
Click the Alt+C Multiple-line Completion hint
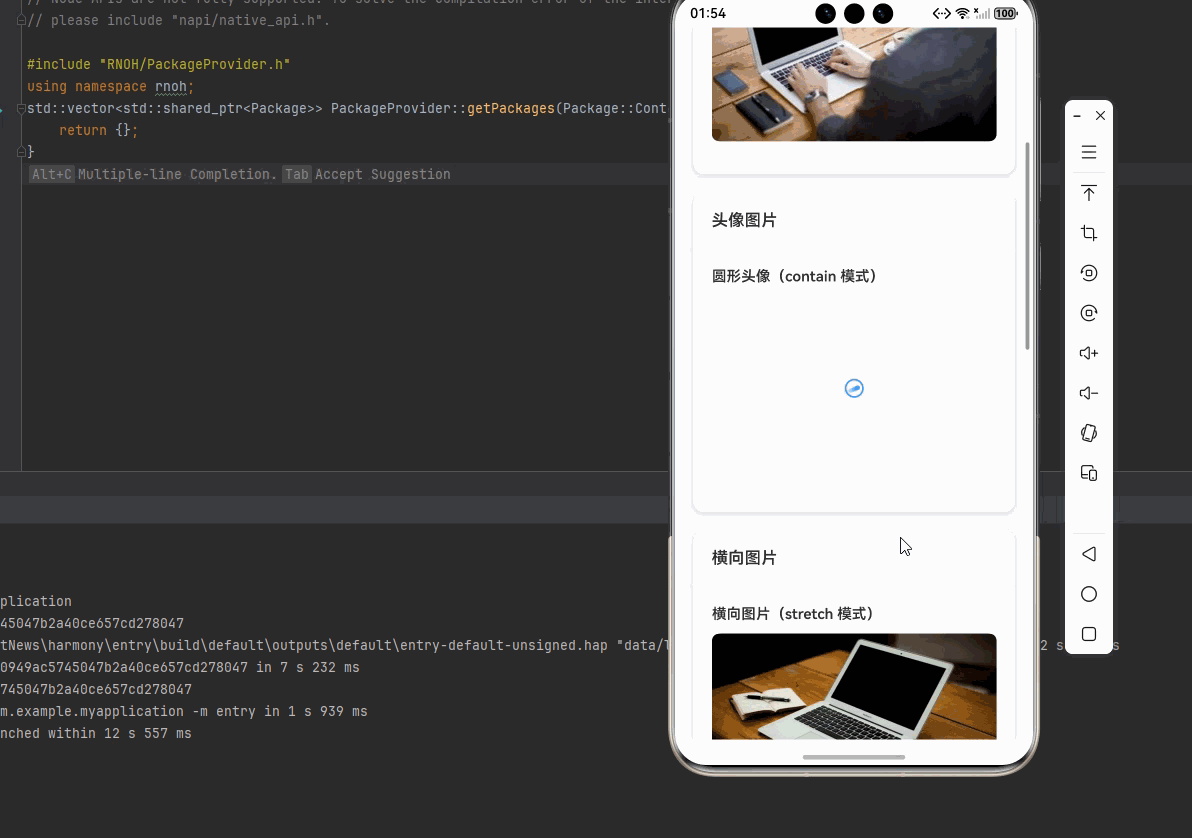pyautogui.click(x=152, y=174)
